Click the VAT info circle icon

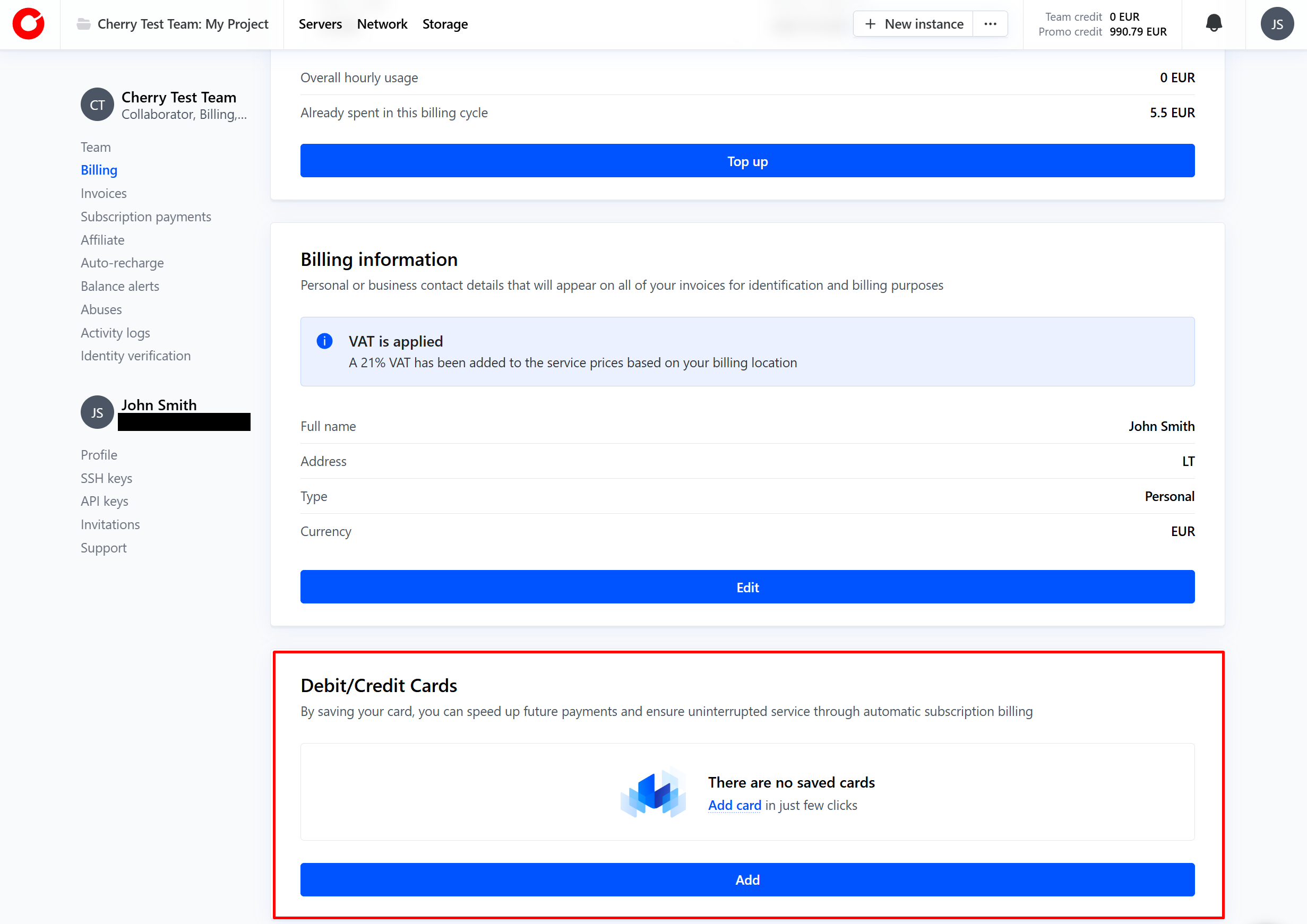tap(324, 341)
